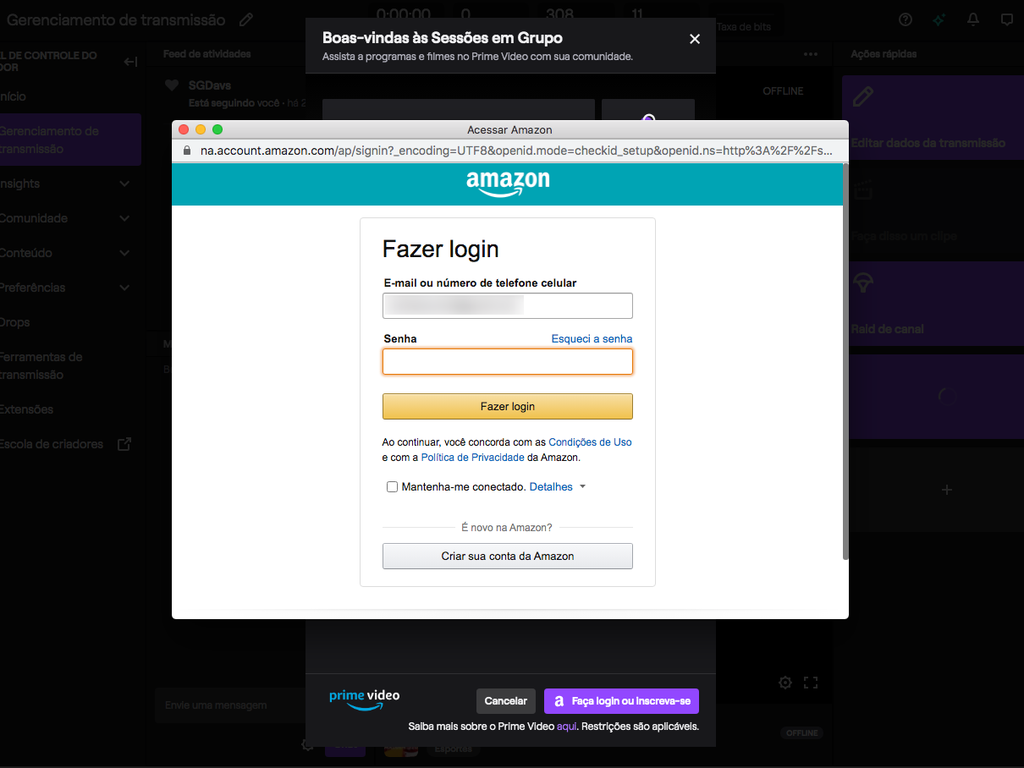Expand the Conteúdo sidebar section
This screenshot has height=768, width=1024.
124,253
